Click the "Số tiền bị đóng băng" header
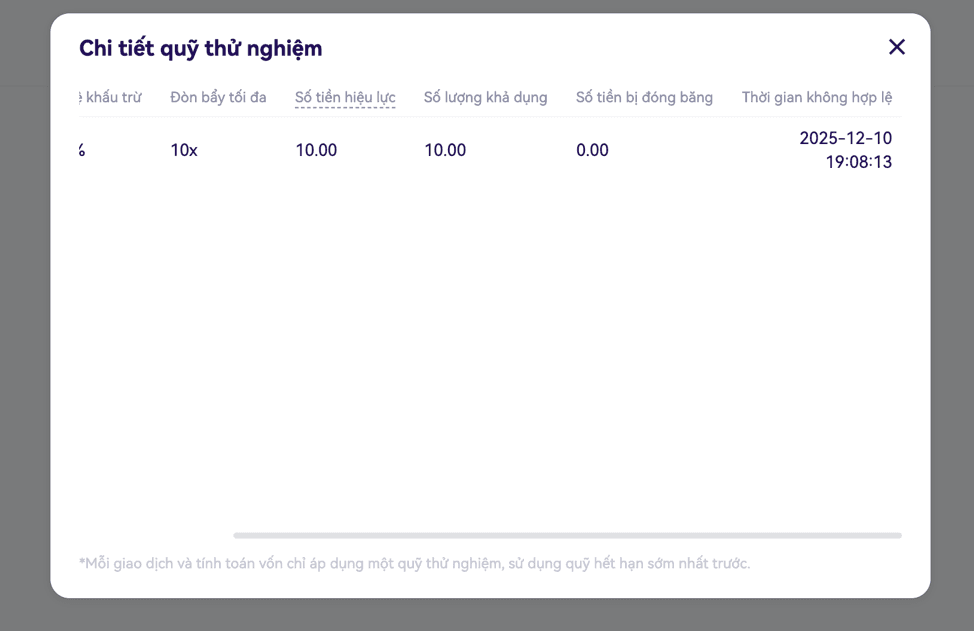Image resolution: width=974 pixels, height=631 pixels. [644, 98]
